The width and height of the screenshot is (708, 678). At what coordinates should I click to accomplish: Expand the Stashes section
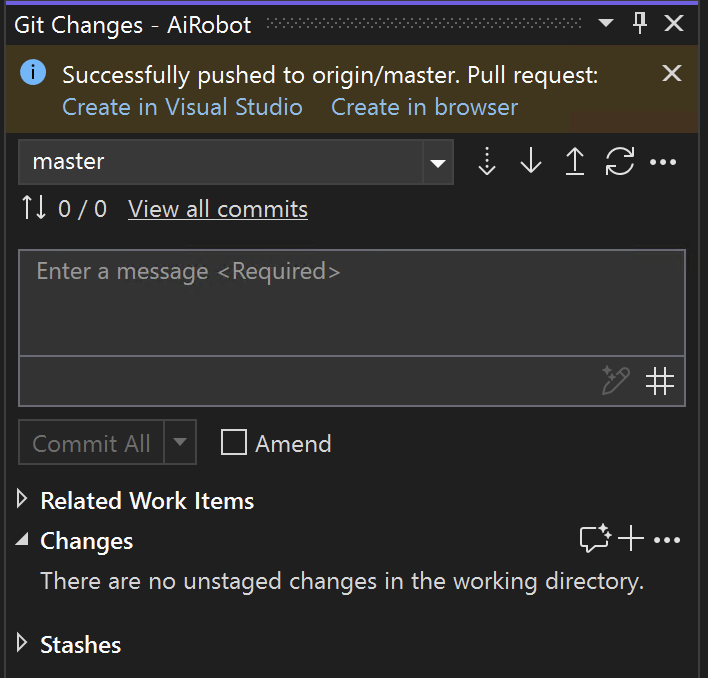(x=21, y=643)
